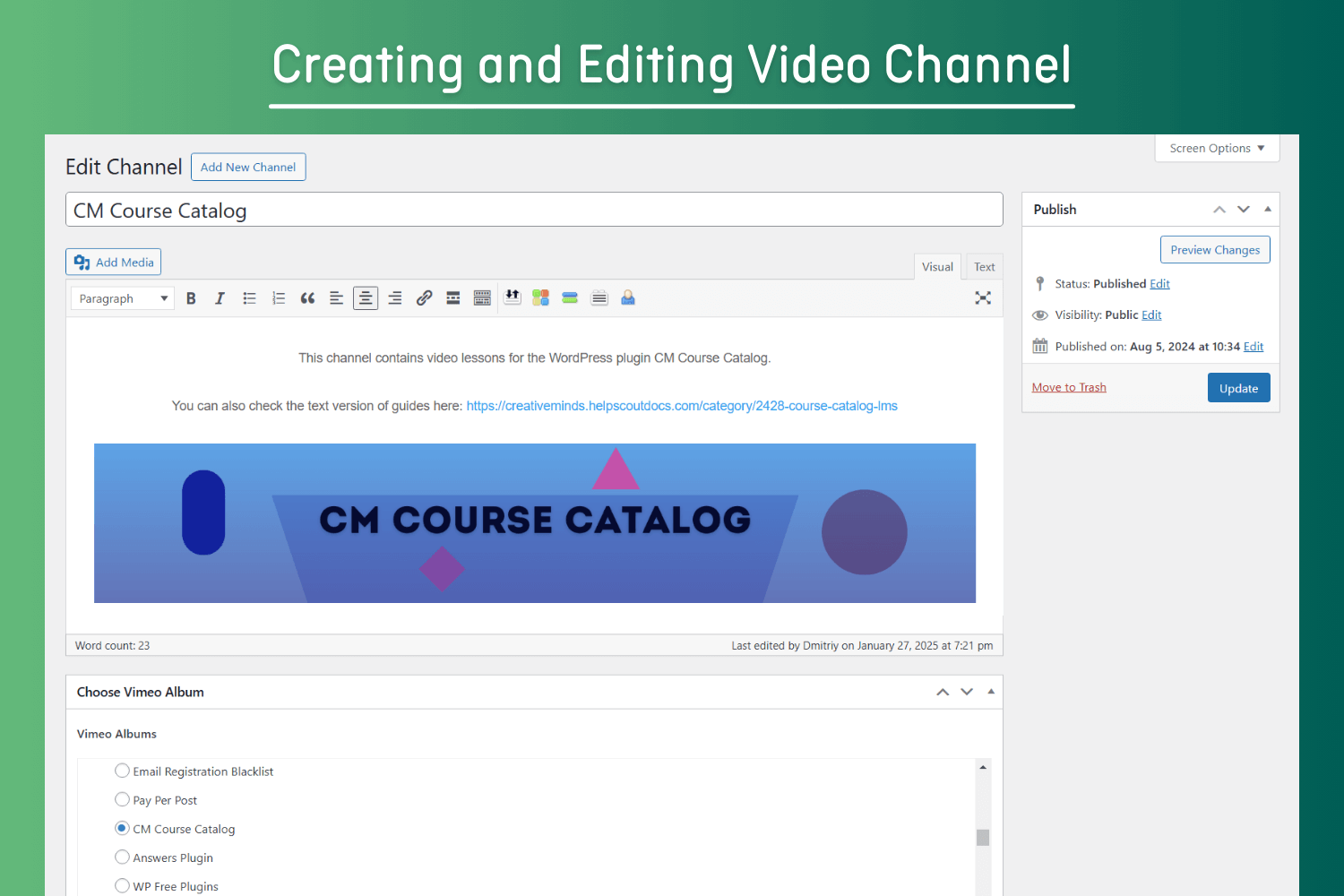Open the Paragraph format dropdown
The height and width of the screenshot is (896, 1344).
(x=123, y=298)
